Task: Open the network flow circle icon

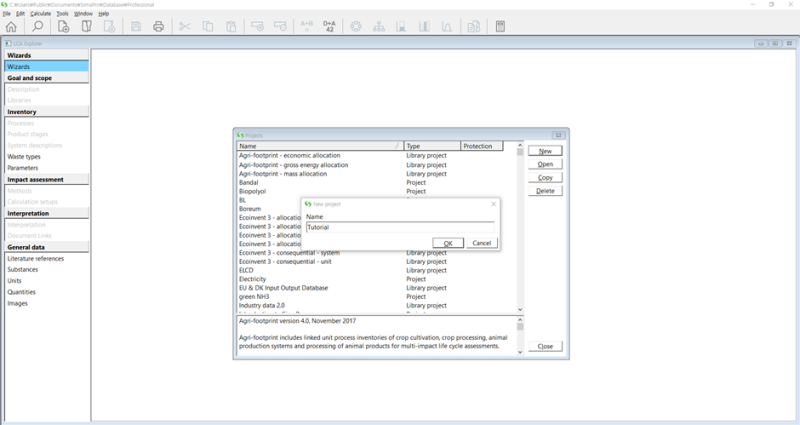Action: click(356, 27)
